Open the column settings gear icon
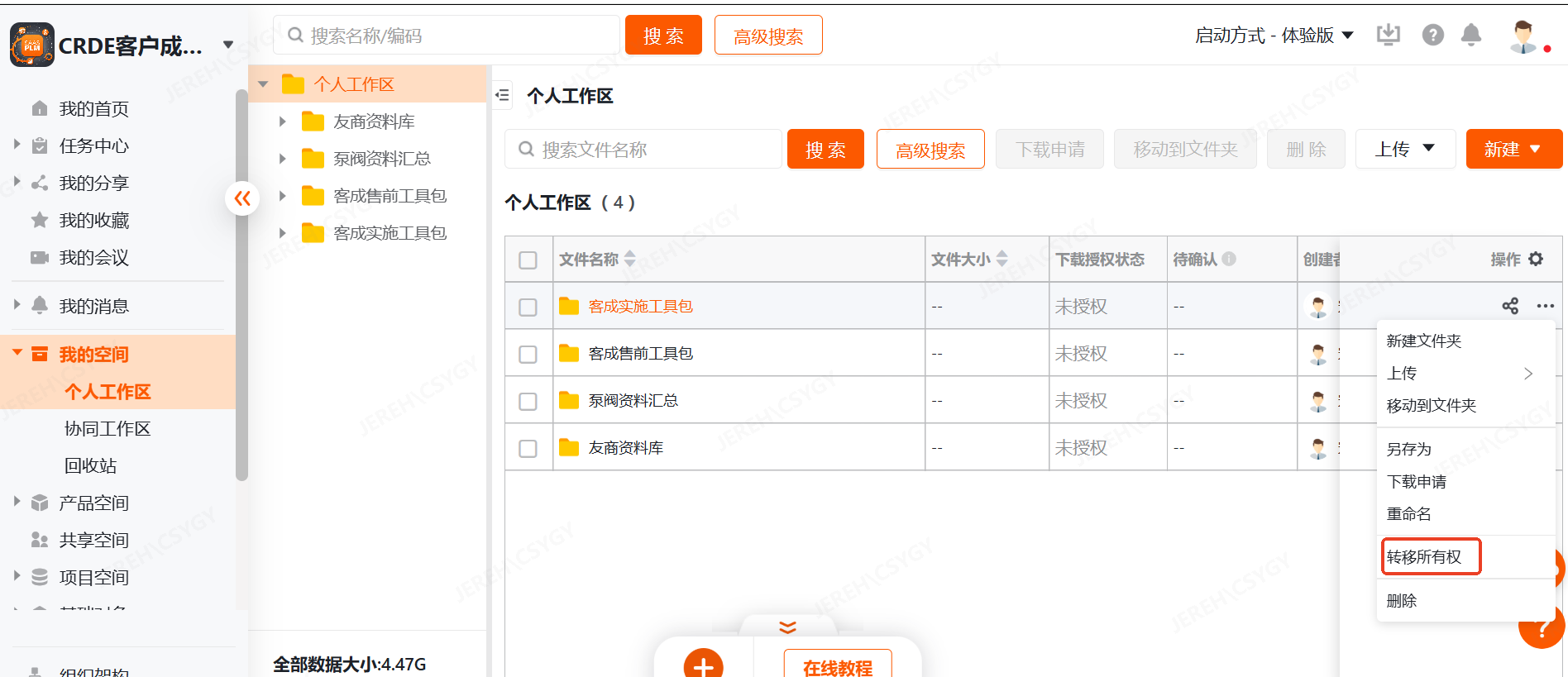Image resolution: width=1568 pixels, height=677 pixels. [x=1536, y=259]
